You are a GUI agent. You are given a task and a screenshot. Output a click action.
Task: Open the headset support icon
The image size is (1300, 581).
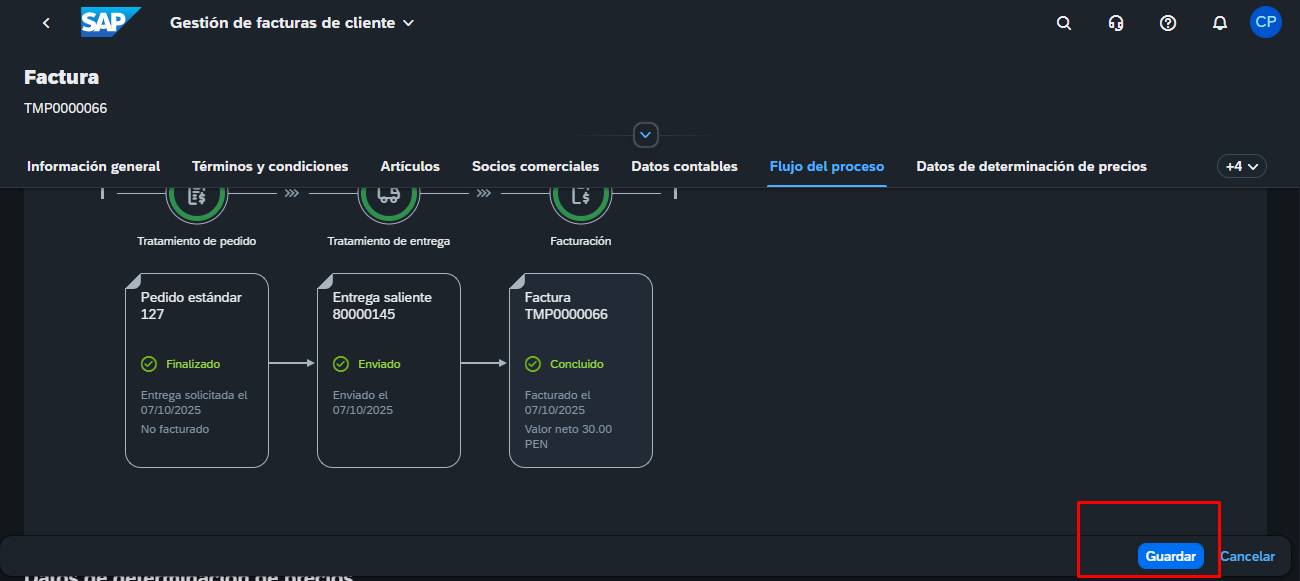click(1116, 23)
